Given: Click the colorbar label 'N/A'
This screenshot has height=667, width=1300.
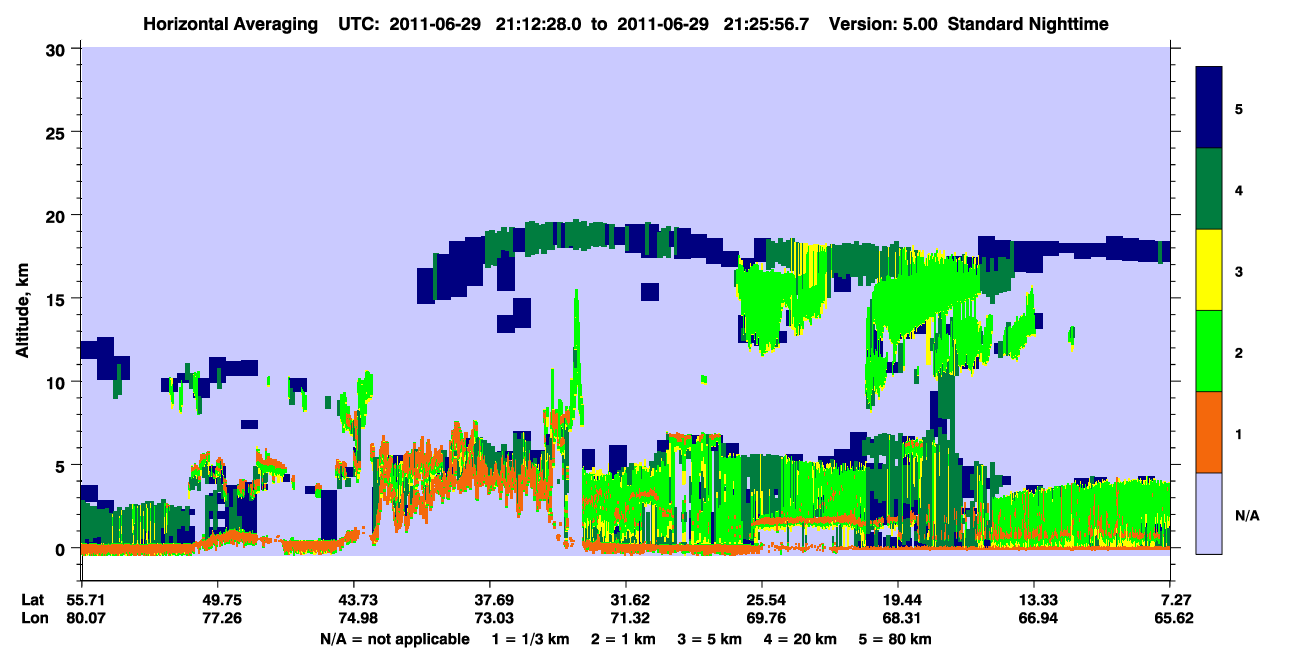Looking at the screenshot, I should tap(1246, 515).
